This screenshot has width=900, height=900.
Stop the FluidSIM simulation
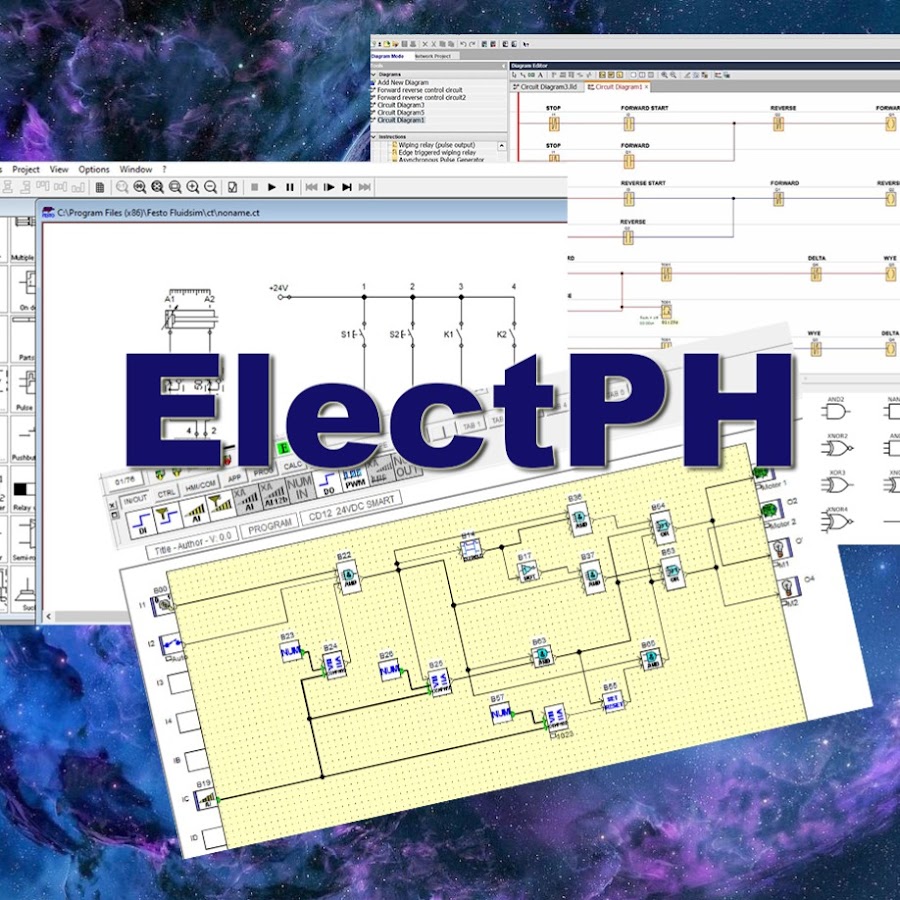pyautogui.click(x=254, y=187)
